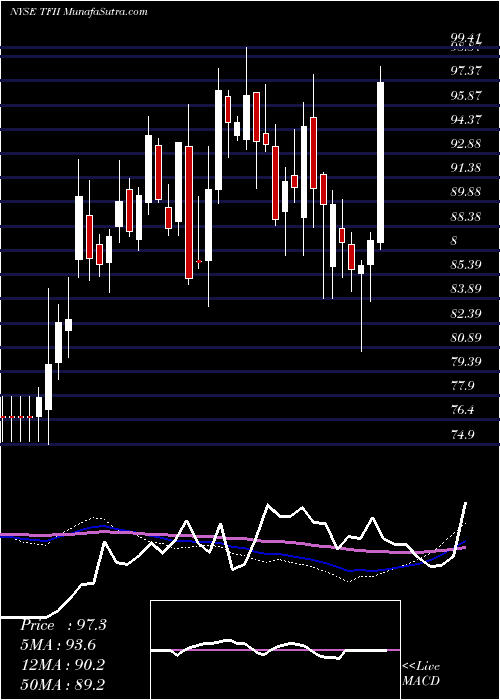The height and width of the screenshot is (700, 500).
Task: Click the '50MA : 89.2' readout
Action: (62, 684)
